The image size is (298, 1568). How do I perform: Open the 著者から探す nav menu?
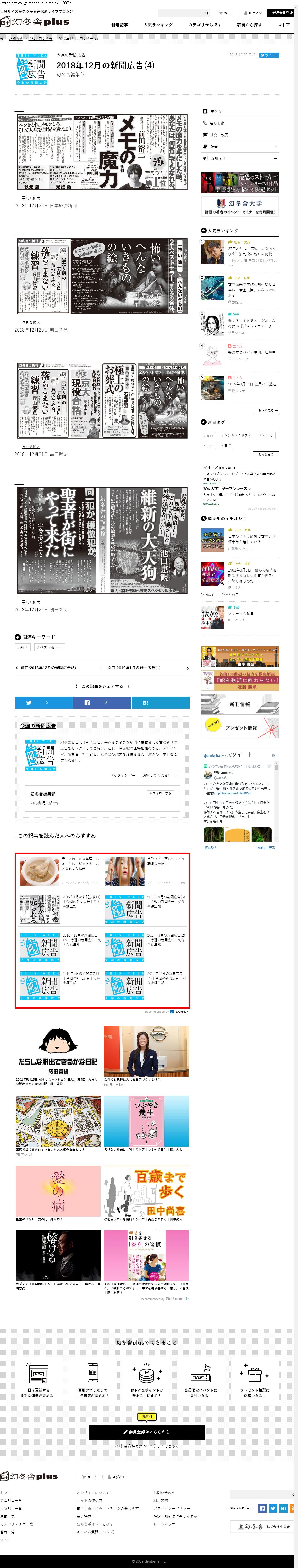tap(249, 25)
